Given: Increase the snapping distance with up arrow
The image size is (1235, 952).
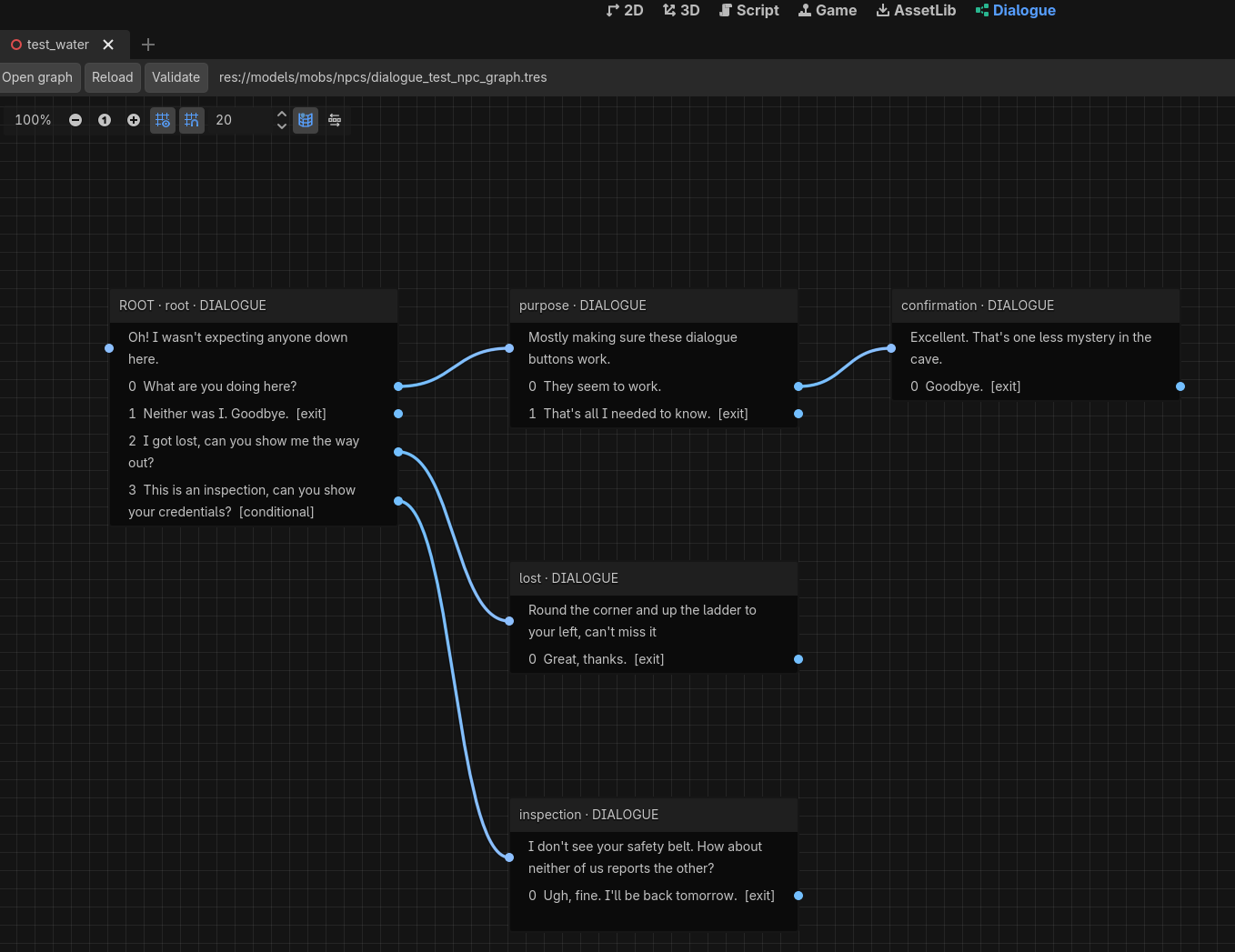Looking at the screenshot, I should [x=282, y=114].
